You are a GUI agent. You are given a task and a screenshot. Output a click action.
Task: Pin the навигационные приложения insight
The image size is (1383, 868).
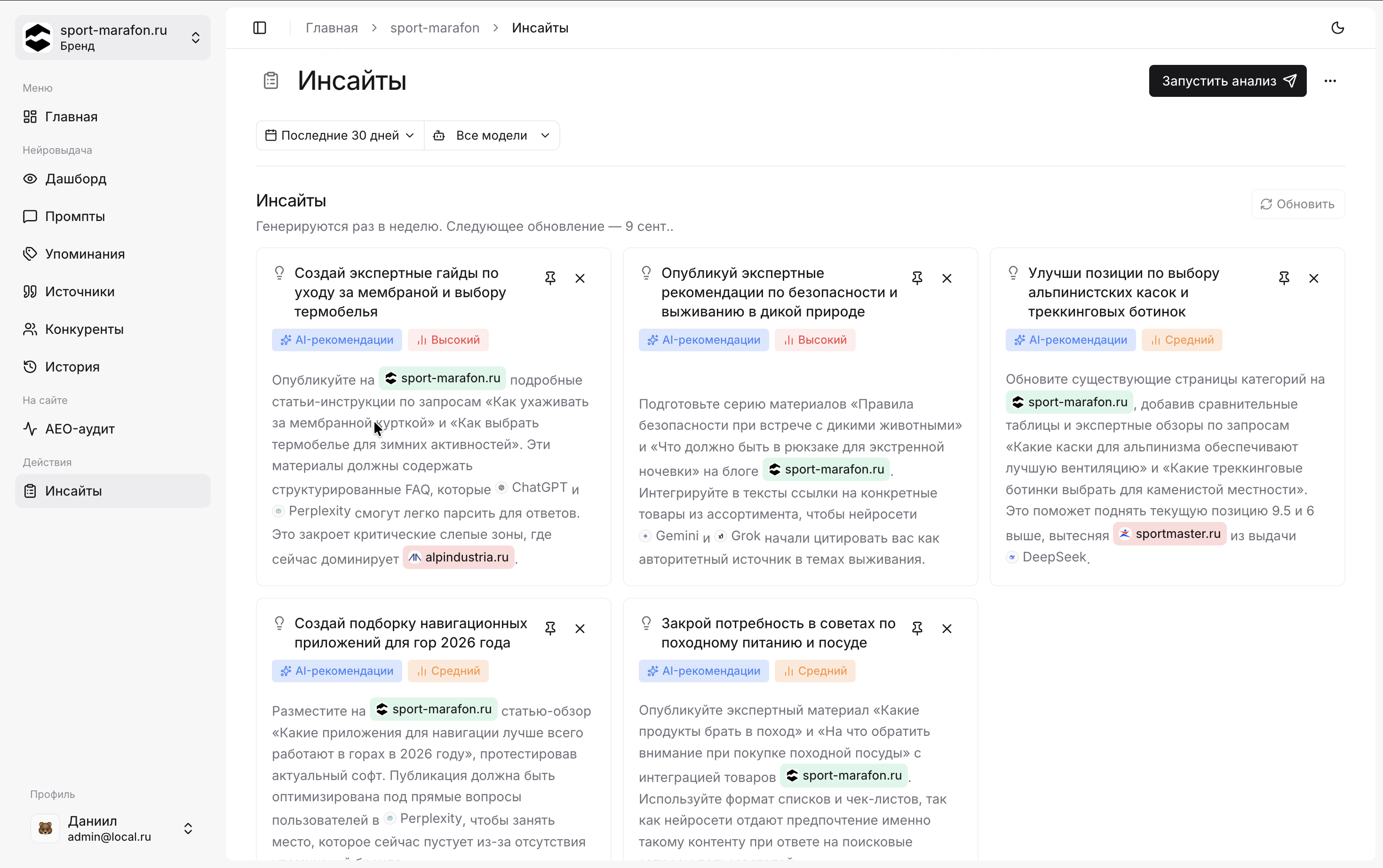pyautogui.click(x=550, y=629)
